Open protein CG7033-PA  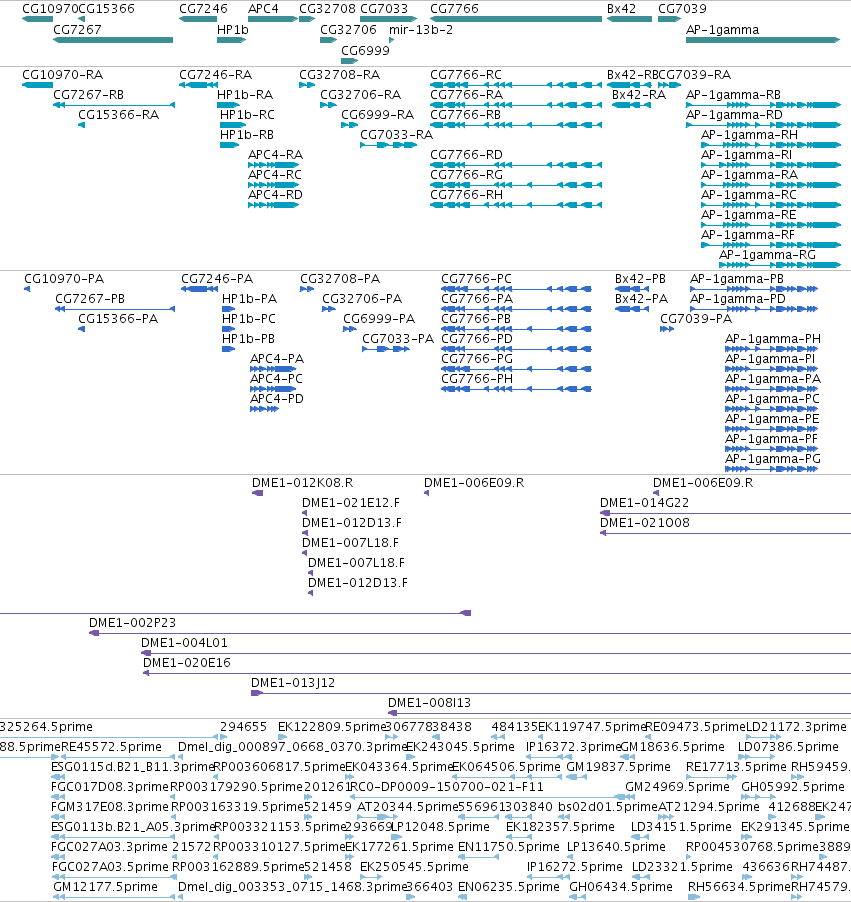(398, 339)
